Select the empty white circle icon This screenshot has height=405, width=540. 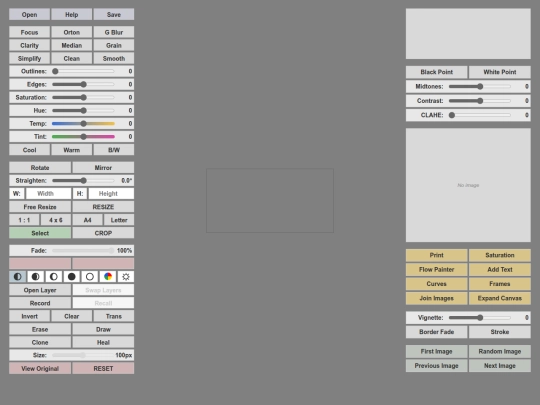(x=90, y=277)
